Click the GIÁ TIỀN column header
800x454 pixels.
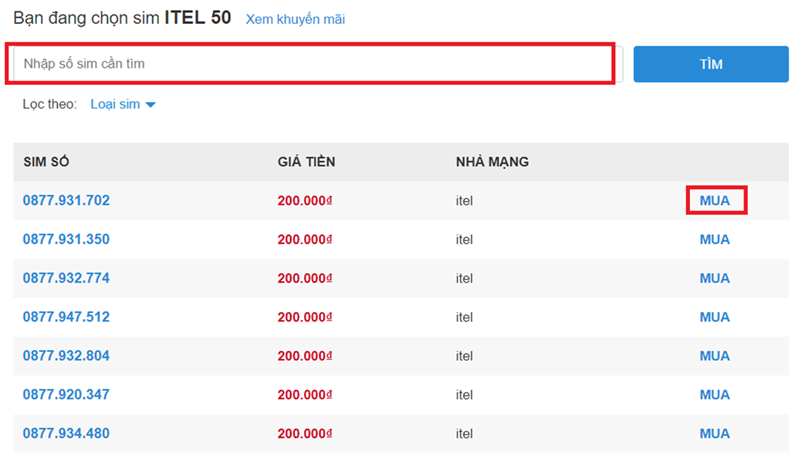308,162
